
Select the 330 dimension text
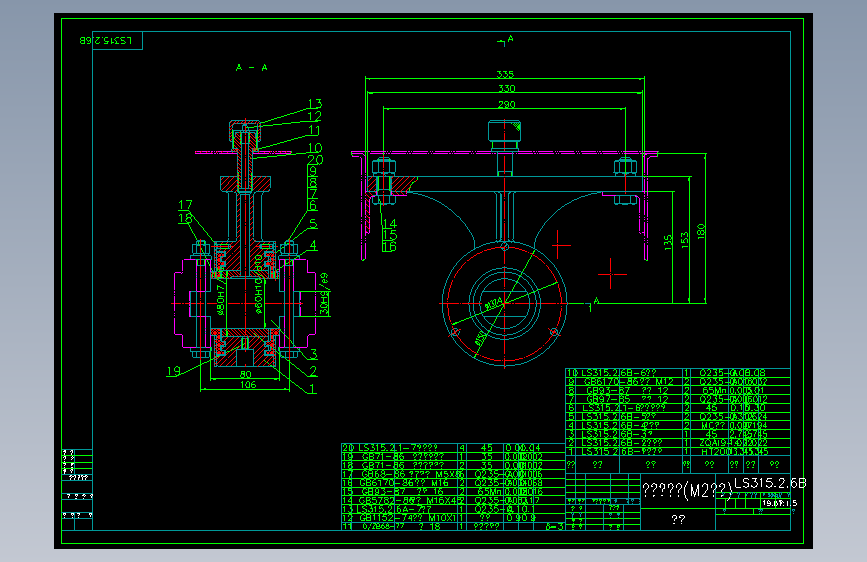pos(506,89)
